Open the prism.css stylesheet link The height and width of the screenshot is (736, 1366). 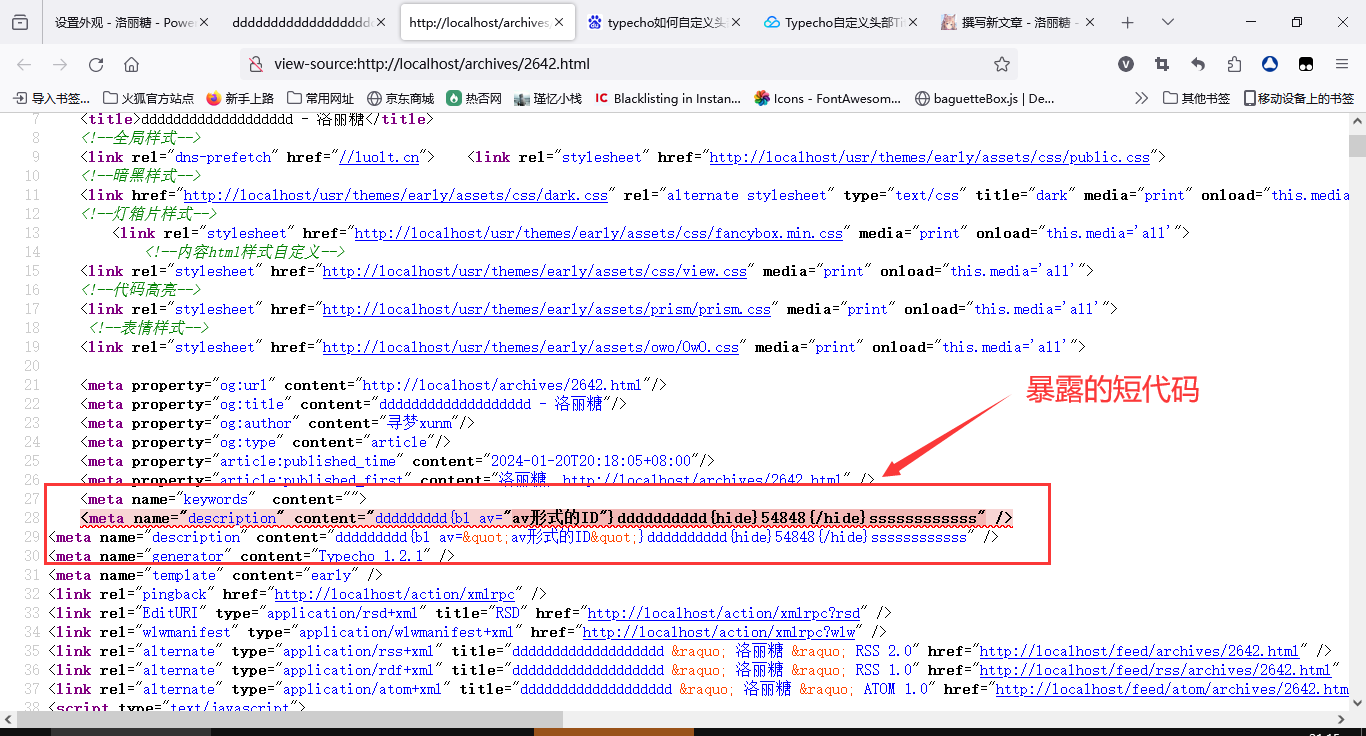[x=546, y=310]
